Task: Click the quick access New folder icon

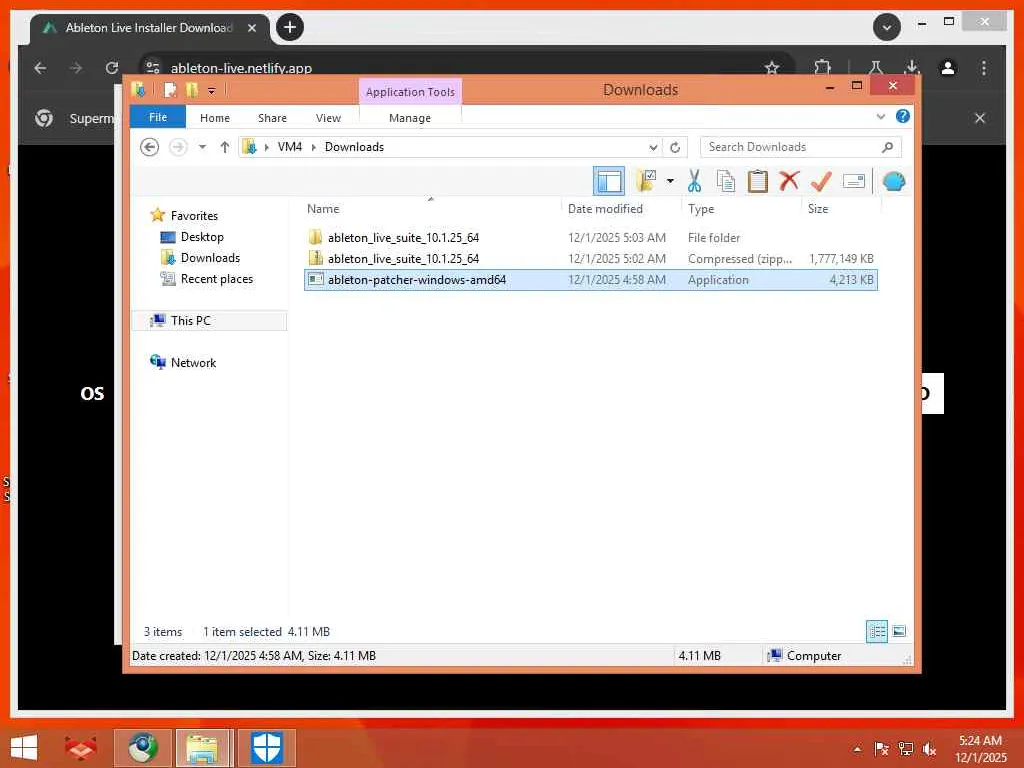Action: click(x=191, y=90)
